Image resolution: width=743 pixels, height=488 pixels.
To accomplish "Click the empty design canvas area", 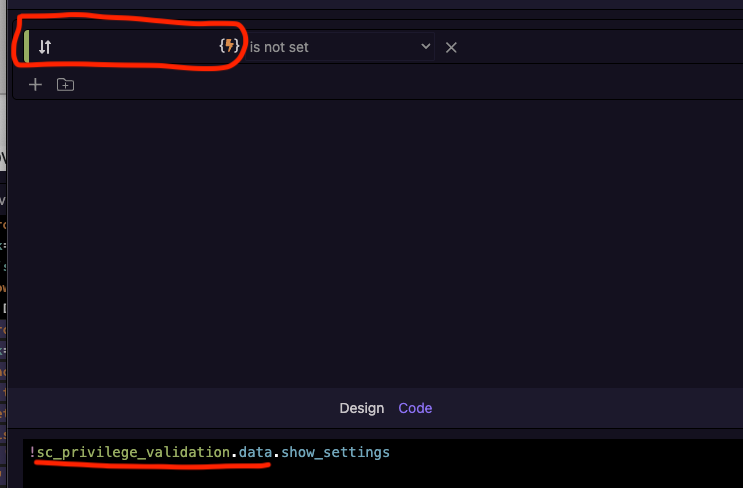I will [x=375, y=244].
